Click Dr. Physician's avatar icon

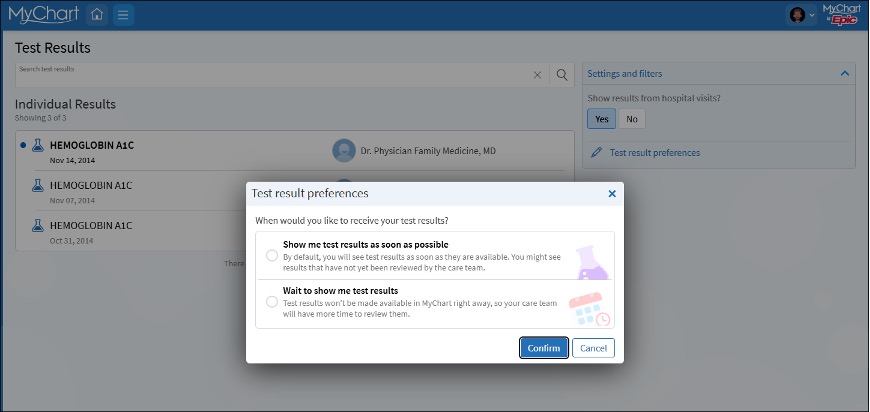click(344, 151)
